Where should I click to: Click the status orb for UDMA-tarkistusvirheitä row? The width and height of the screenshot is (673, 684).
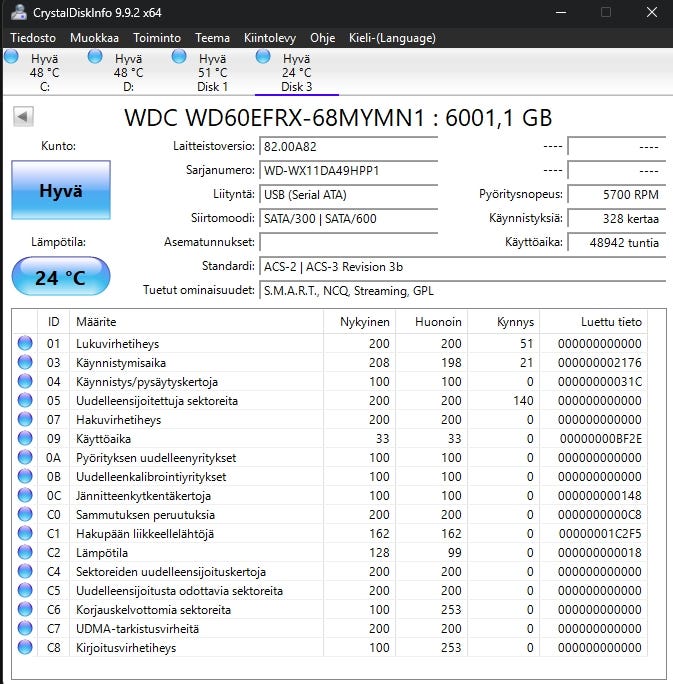25,628
